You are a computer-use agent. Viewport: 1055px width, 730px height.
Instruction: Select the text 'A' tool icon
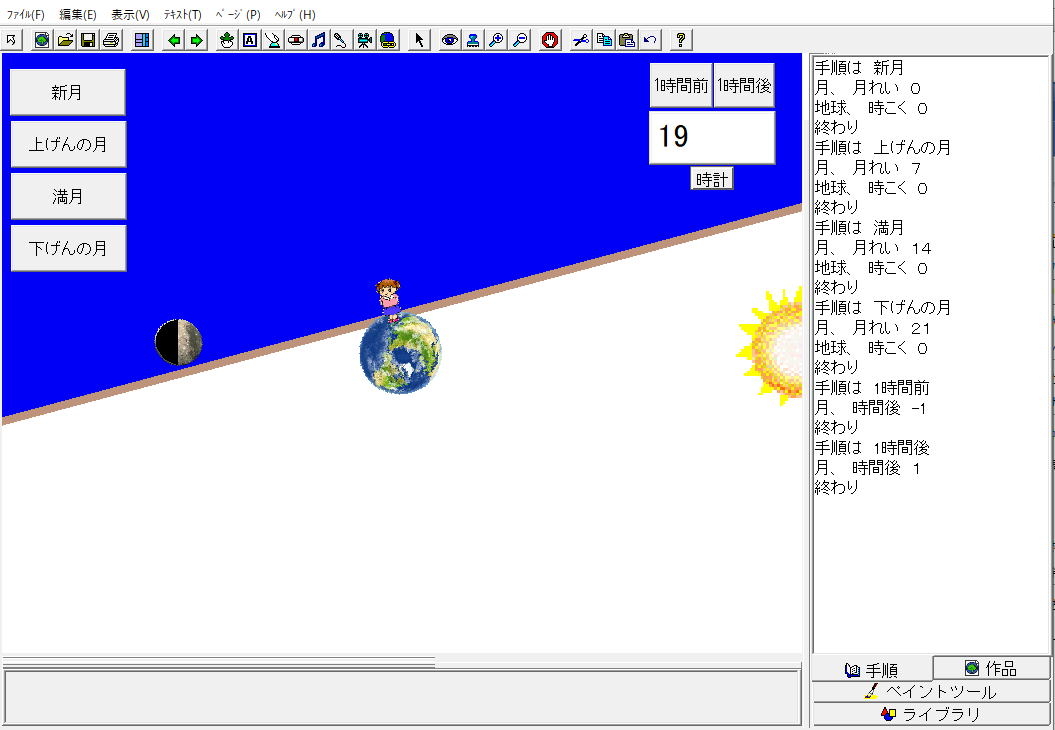(250, 40)
